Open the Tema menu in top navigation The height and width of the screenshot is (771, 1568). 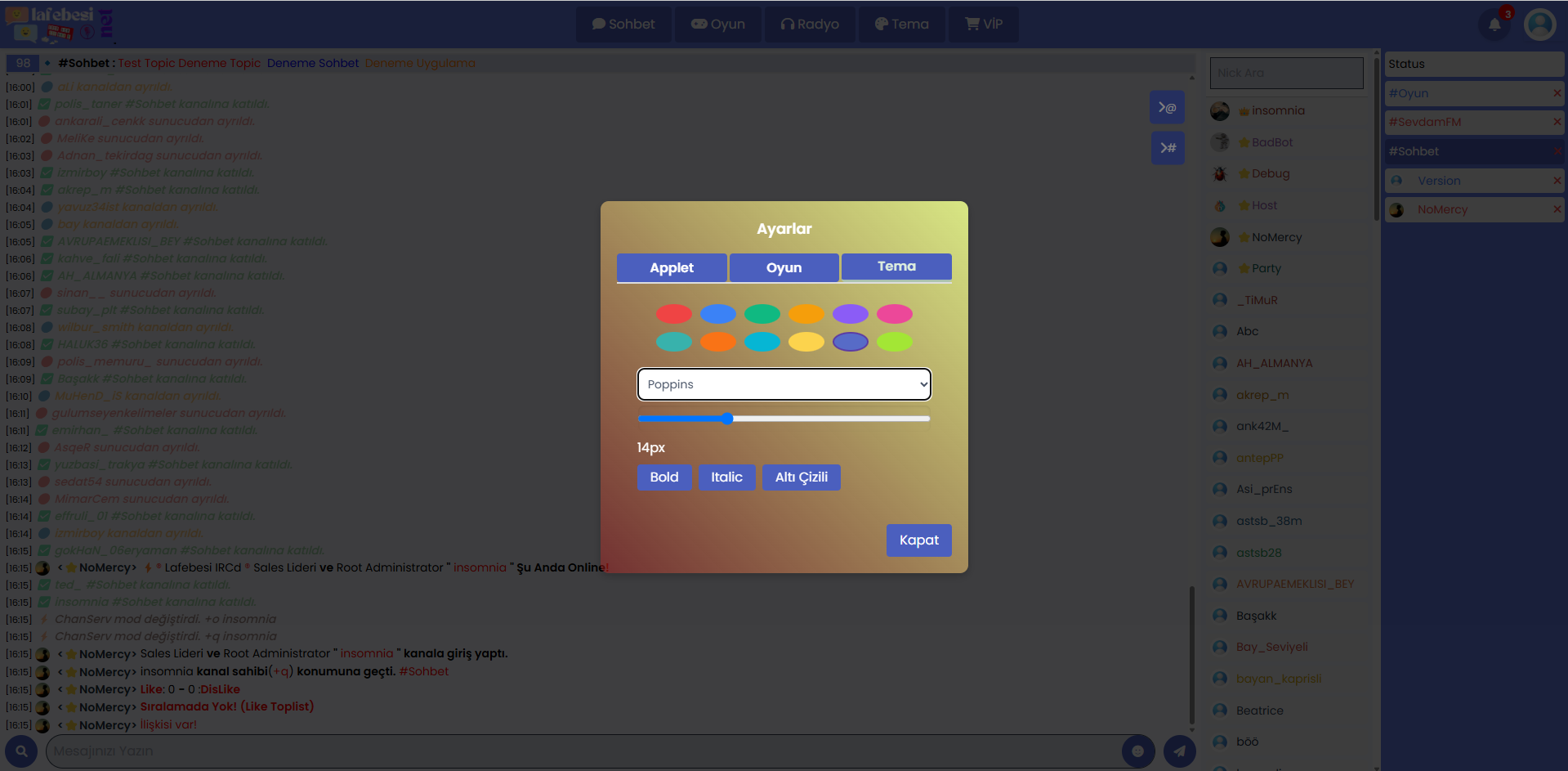[x=901, y=25]
